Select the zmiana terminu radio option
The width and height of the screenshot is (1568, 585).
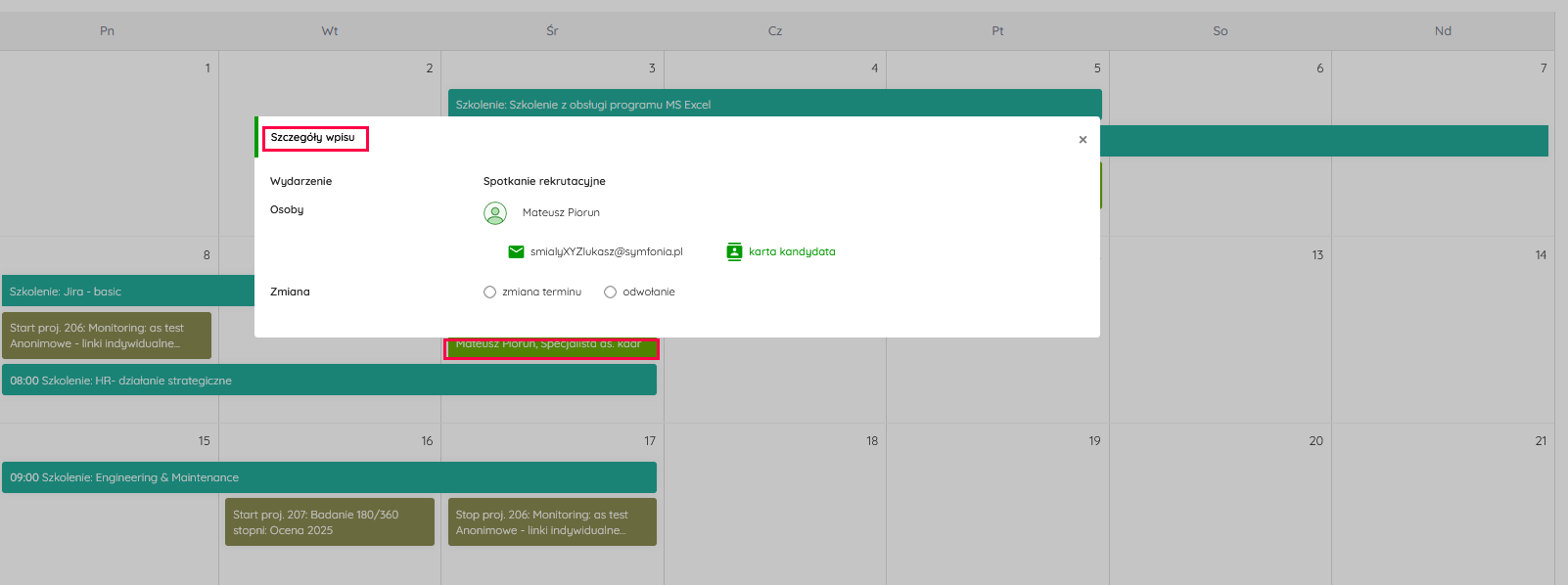489,292
